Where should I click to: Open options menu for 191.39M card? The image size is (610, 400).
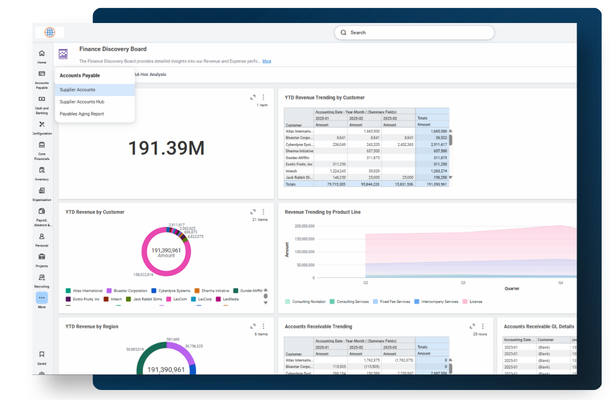tap(263, 97)
